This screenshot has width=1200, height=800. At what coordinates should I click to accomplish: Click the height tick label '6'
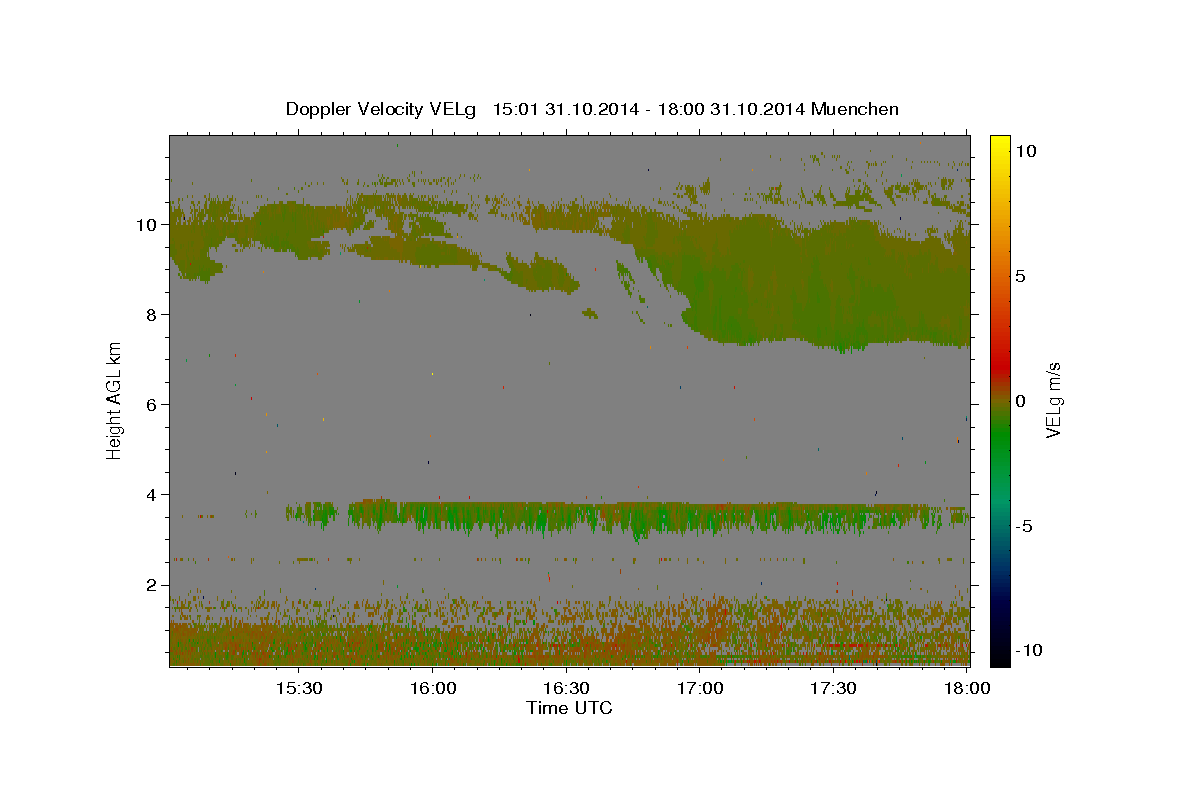coord(152,405)
